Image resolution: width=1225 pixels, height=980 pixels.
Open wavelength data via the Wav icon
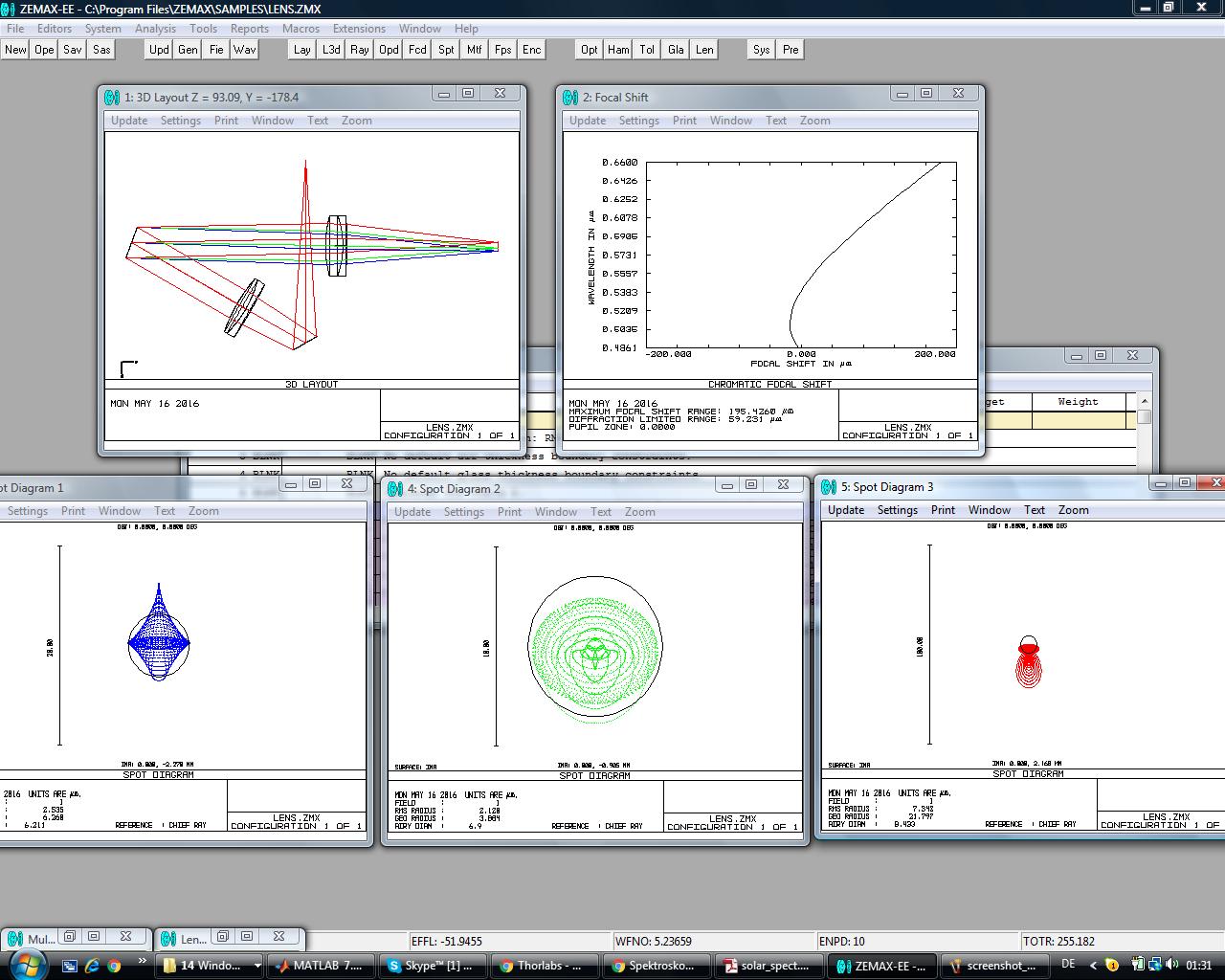tap(245, 49)
